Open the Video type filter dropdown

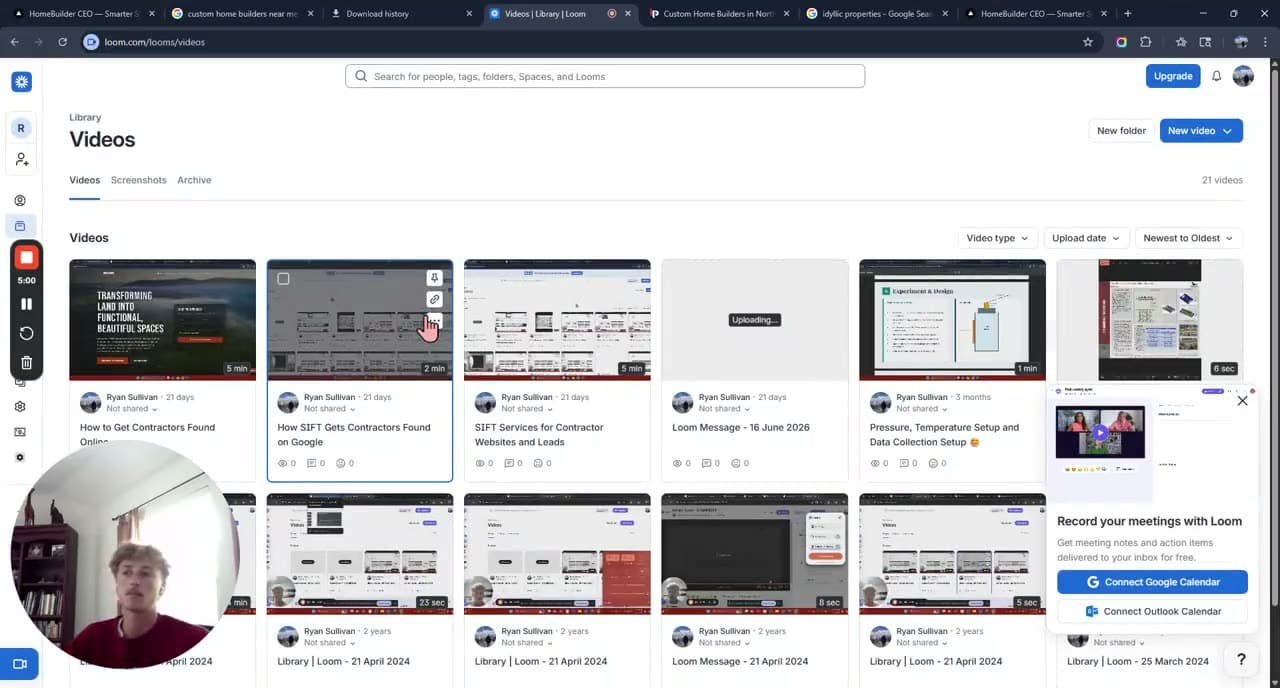click(997, 238)
